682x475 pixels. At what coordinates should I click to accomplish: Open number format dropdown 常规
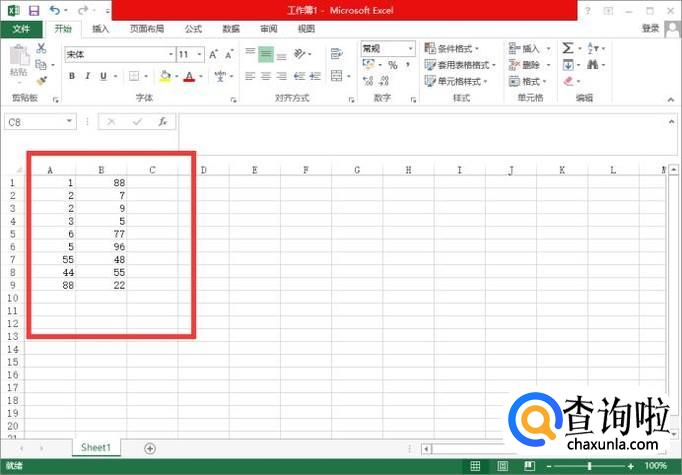click(410, 48)
